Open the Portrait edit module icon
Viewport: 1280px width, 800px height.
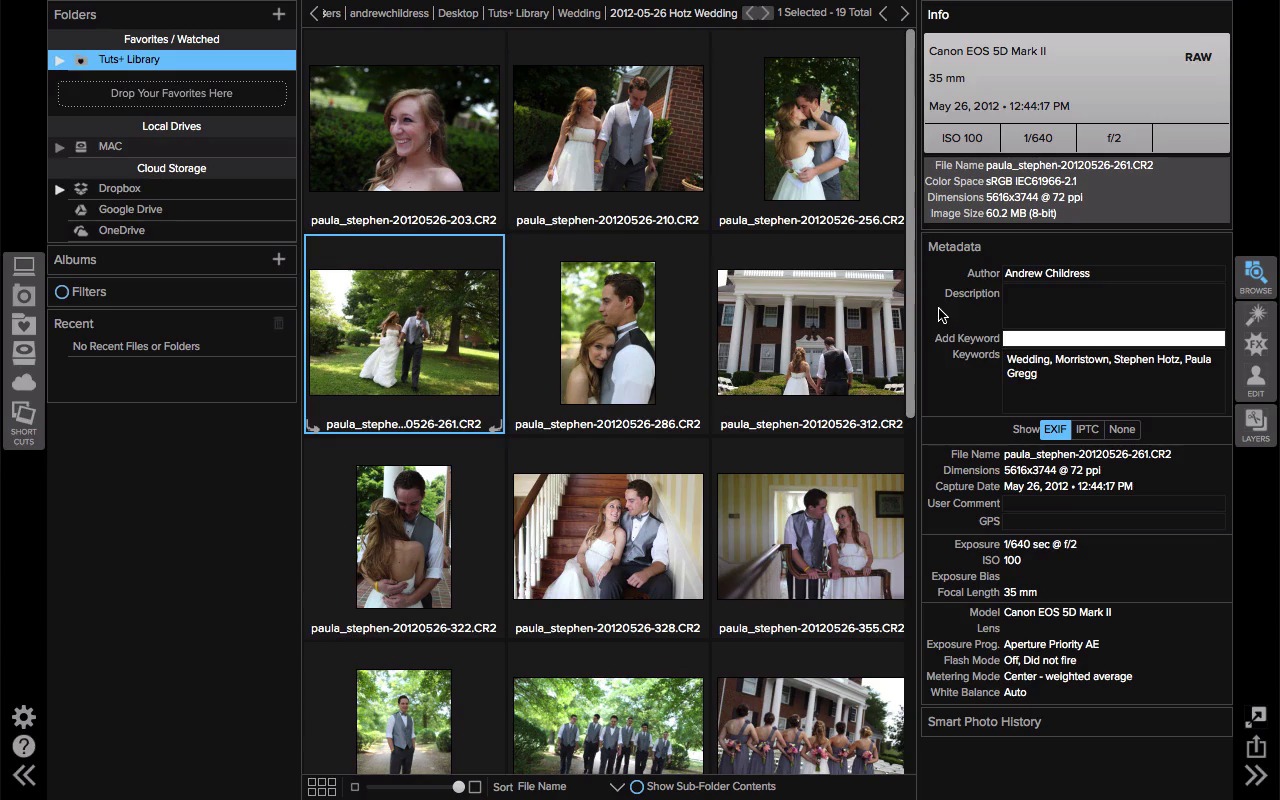[1256, 381]
